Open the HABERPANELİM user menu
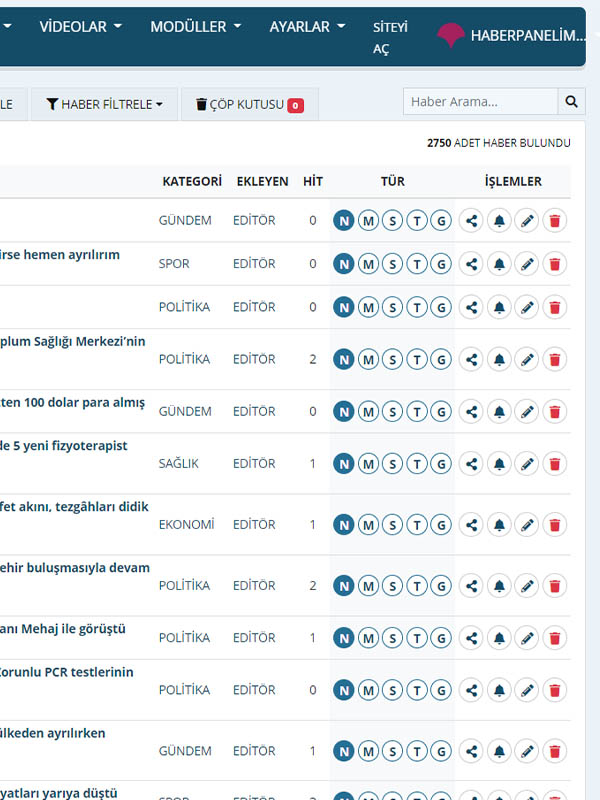The width and height of the screenshot is (600, 800). tap(512, 36)
